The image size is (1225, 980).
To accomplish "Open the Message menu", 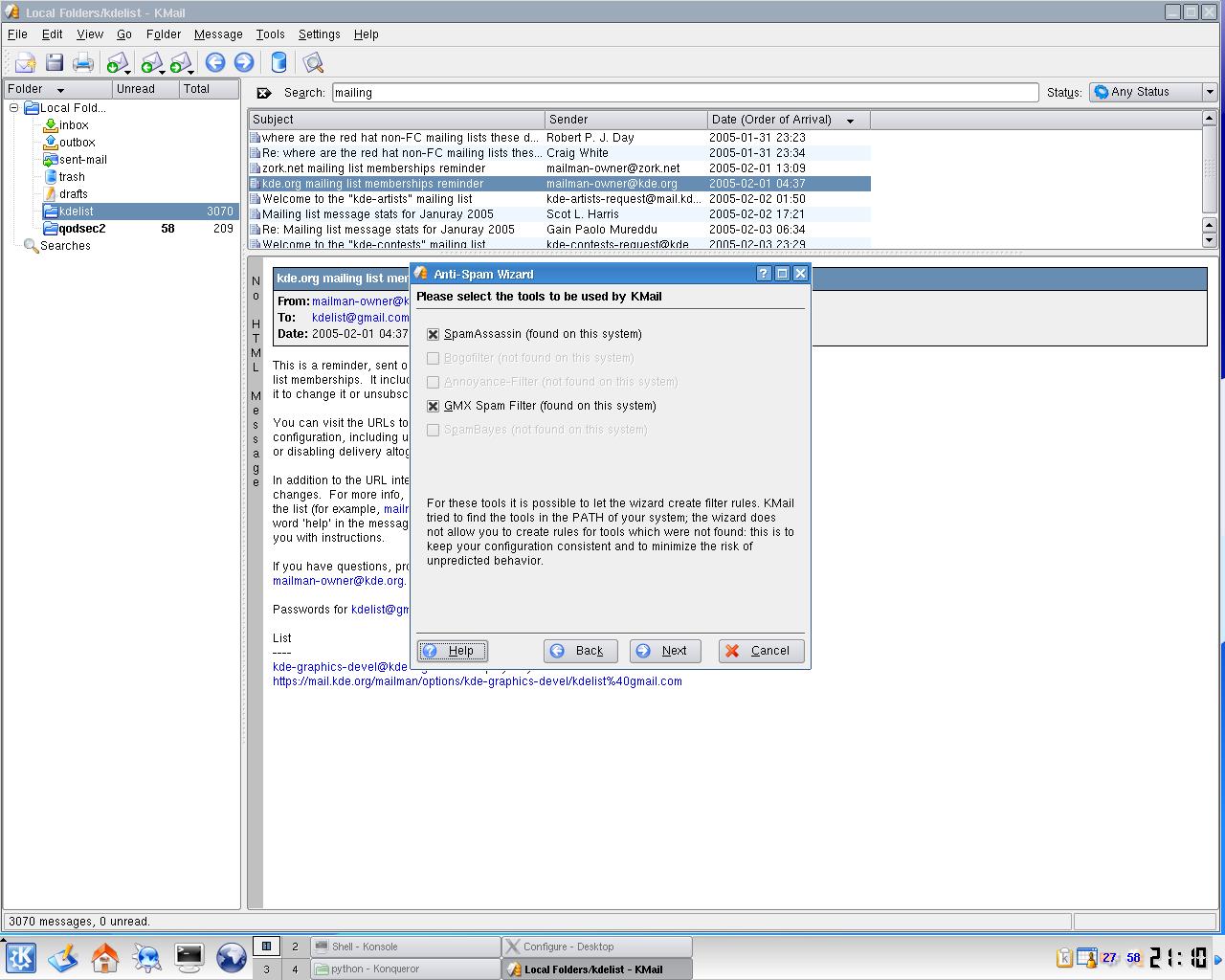I will coord(218,34).
